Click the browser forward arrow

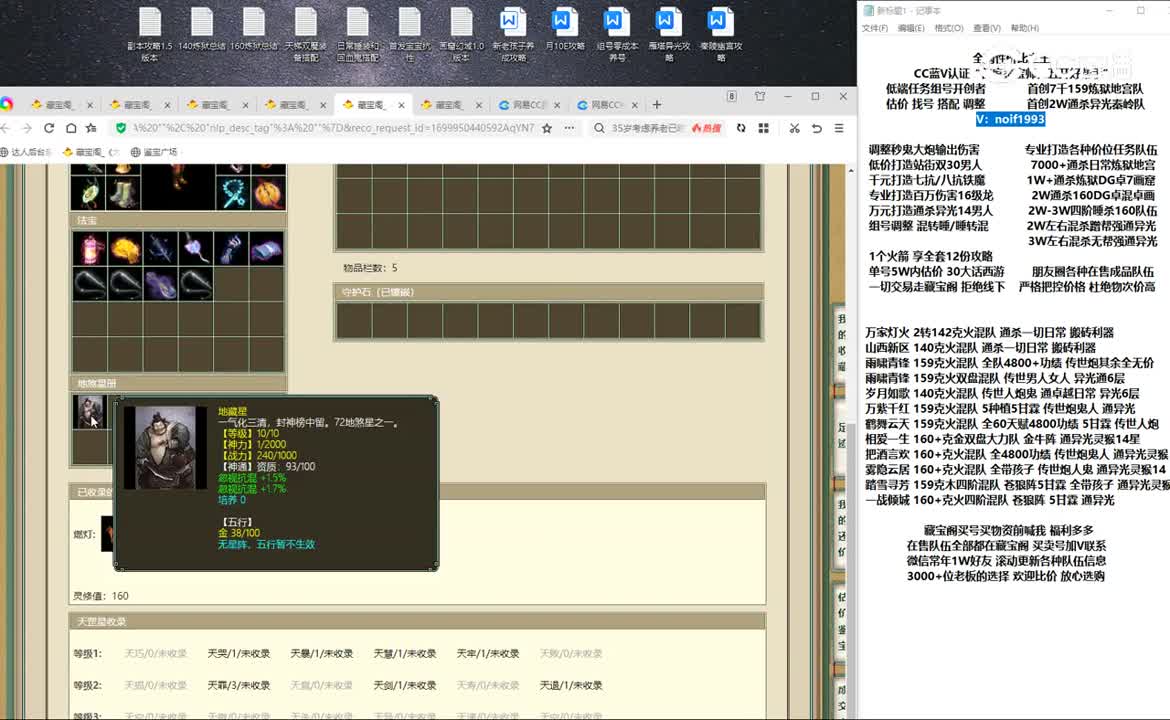pos(27,128)
